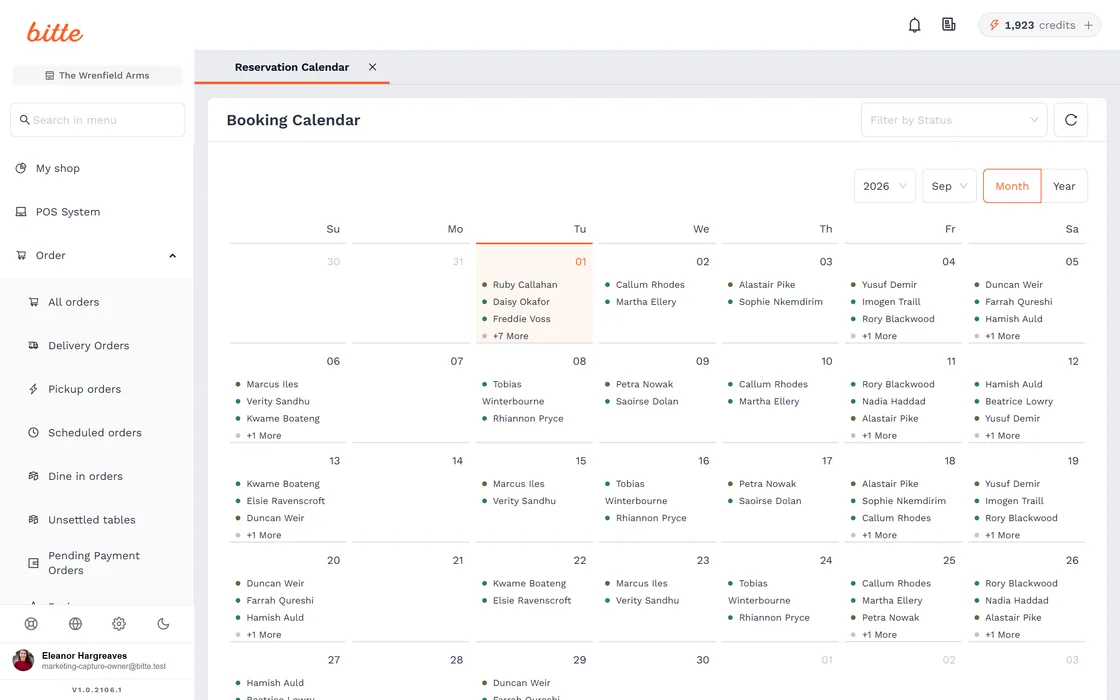Expand +1 More on September 26

[x=1003, y=634]
